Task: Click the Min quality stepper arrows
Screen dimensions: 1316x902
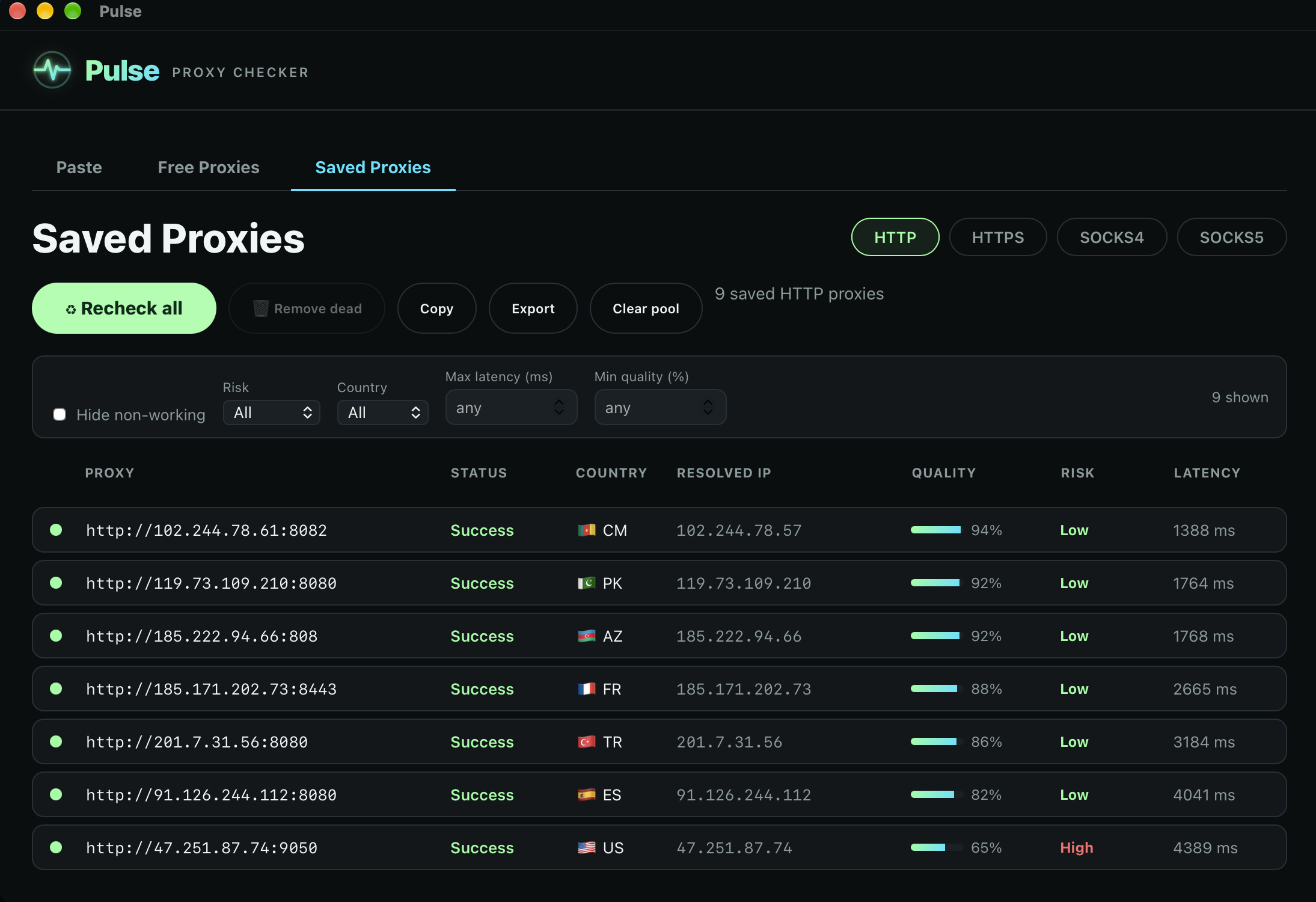Action: (708, 408)
